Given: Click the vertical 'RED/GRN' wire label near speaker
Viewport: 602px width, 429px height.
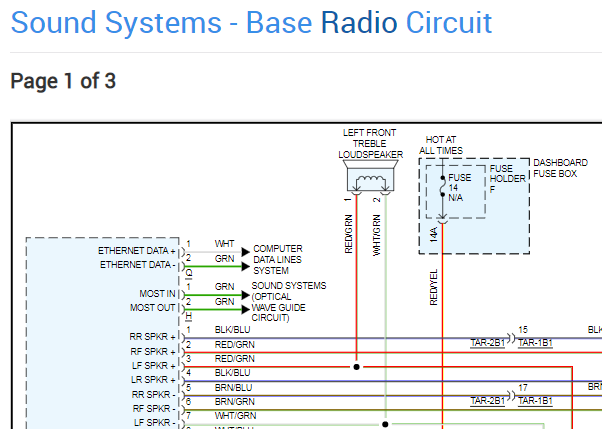Looking at the screenshot, I should 349,234.
